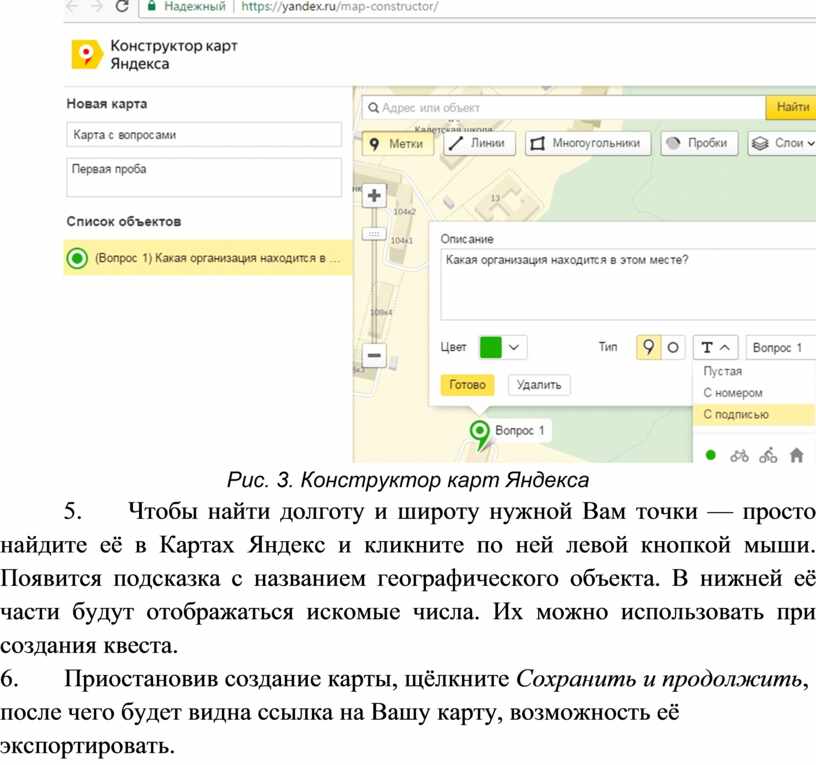This screenshot has height=765, width=816.
Task: Select the Метки tool
Action: coord(398,144)
